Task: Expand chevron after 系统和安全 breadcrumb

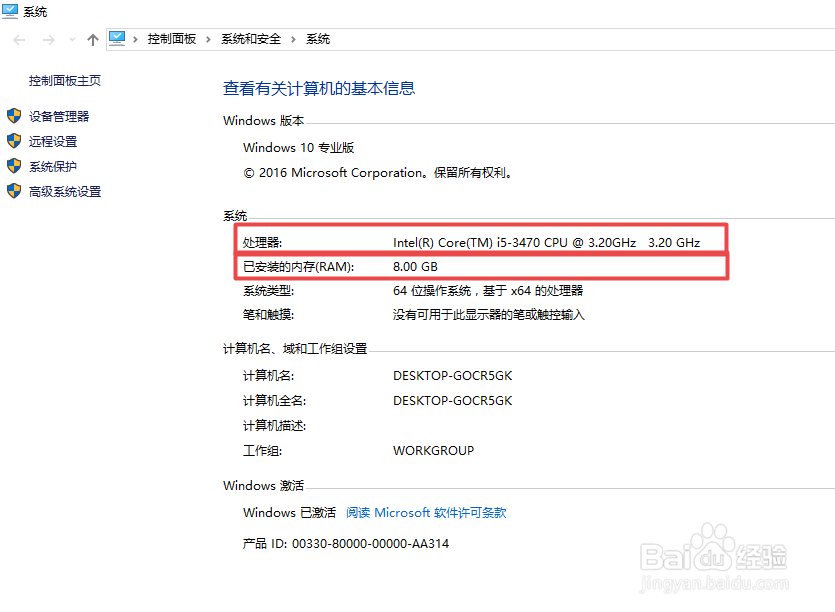Action: coord(293,39)
